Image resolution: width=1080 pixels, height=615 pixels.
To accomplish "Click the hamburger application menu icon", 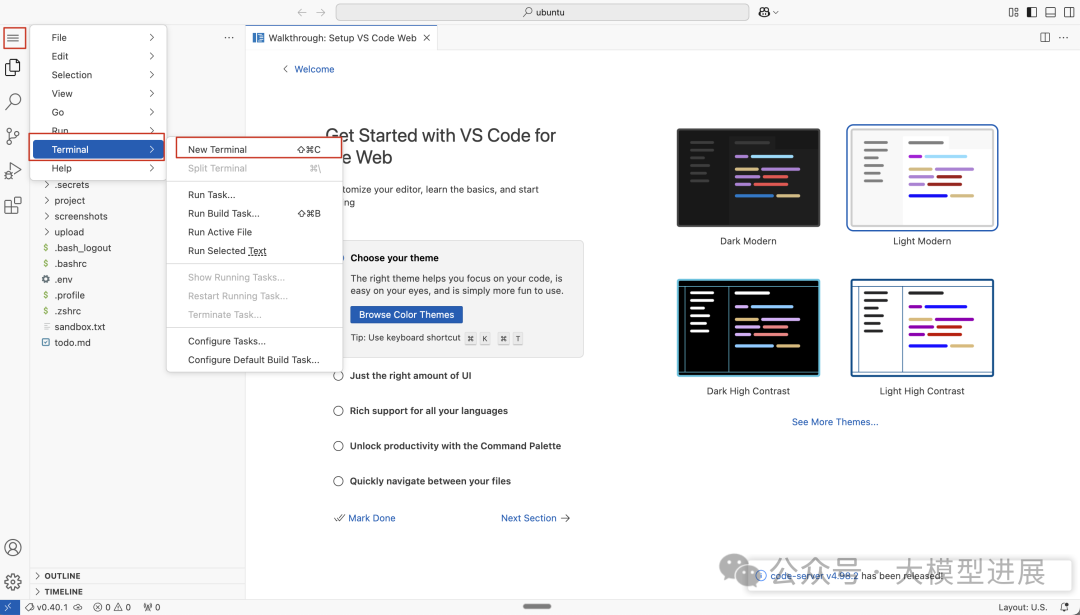I will coord(13,38).
